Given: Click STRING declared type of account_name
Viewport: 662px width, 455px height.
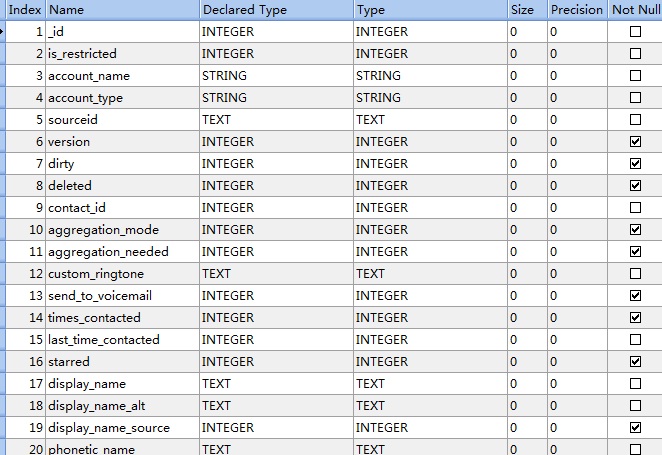Looking at the screenshot, I should point(276,76).
